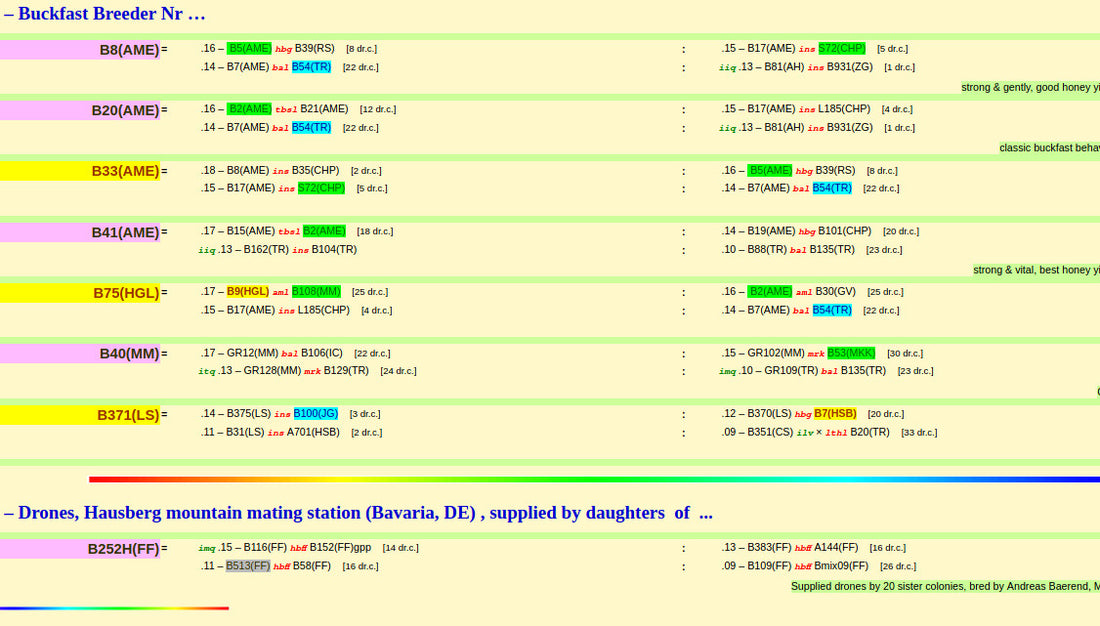Select the B40(MM) breeder label
1100x626 pixels.
coord(129,353)
